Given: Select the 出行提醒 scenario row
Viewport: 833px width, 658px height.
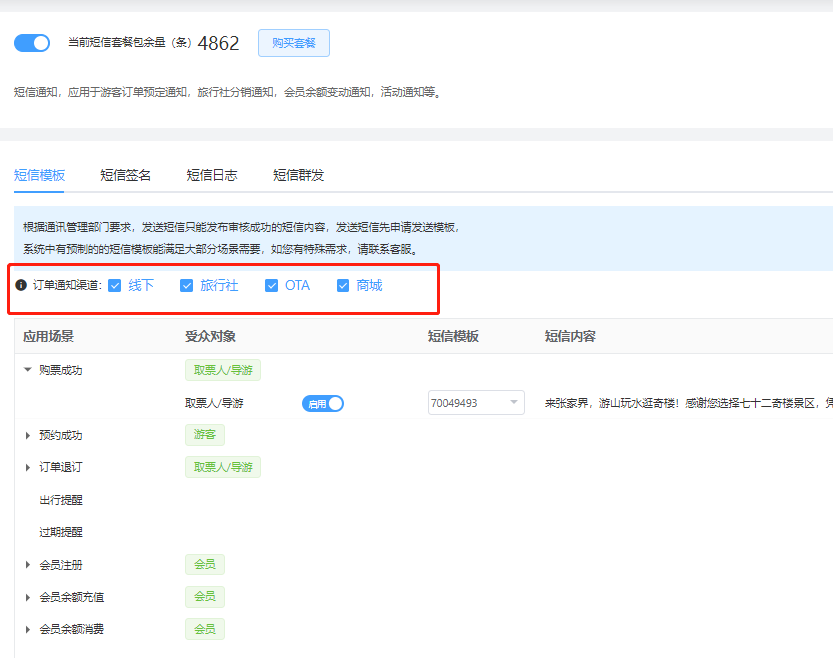Looking at the screenshot, I should (61, 500).
